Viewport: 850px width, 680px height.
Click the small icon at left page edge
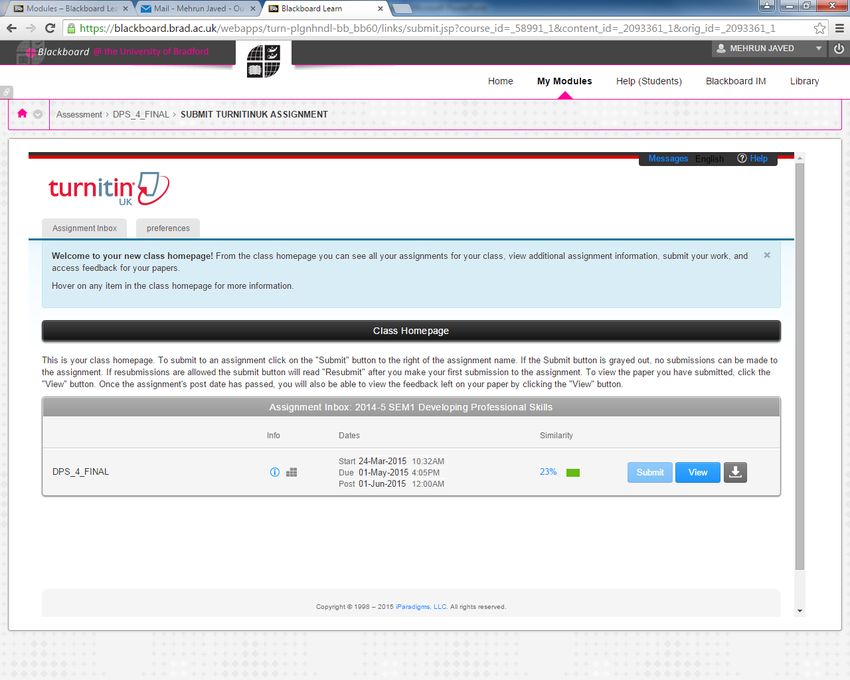[x=6, y=92]
